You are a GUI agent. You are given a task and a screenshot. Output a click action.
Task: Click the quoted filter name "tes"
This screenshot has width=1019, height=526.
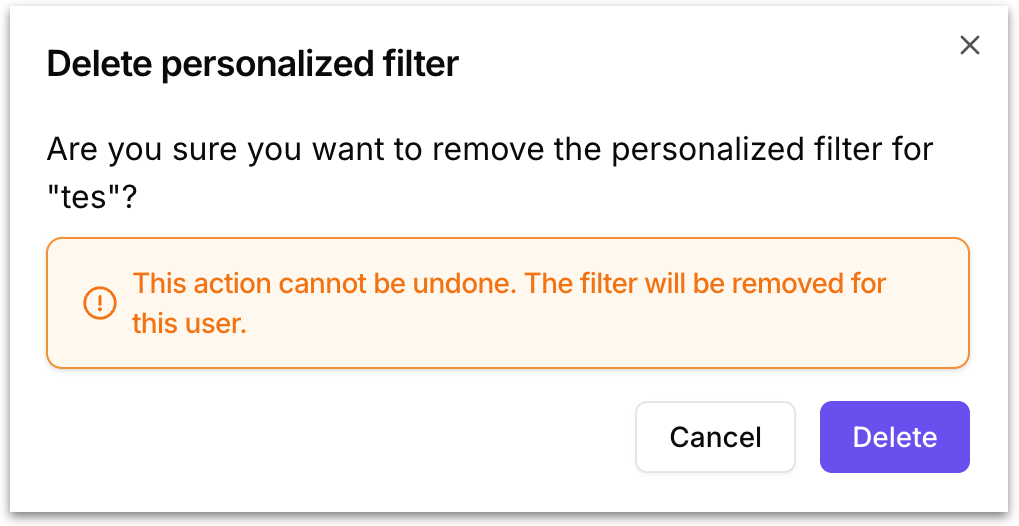84,198
